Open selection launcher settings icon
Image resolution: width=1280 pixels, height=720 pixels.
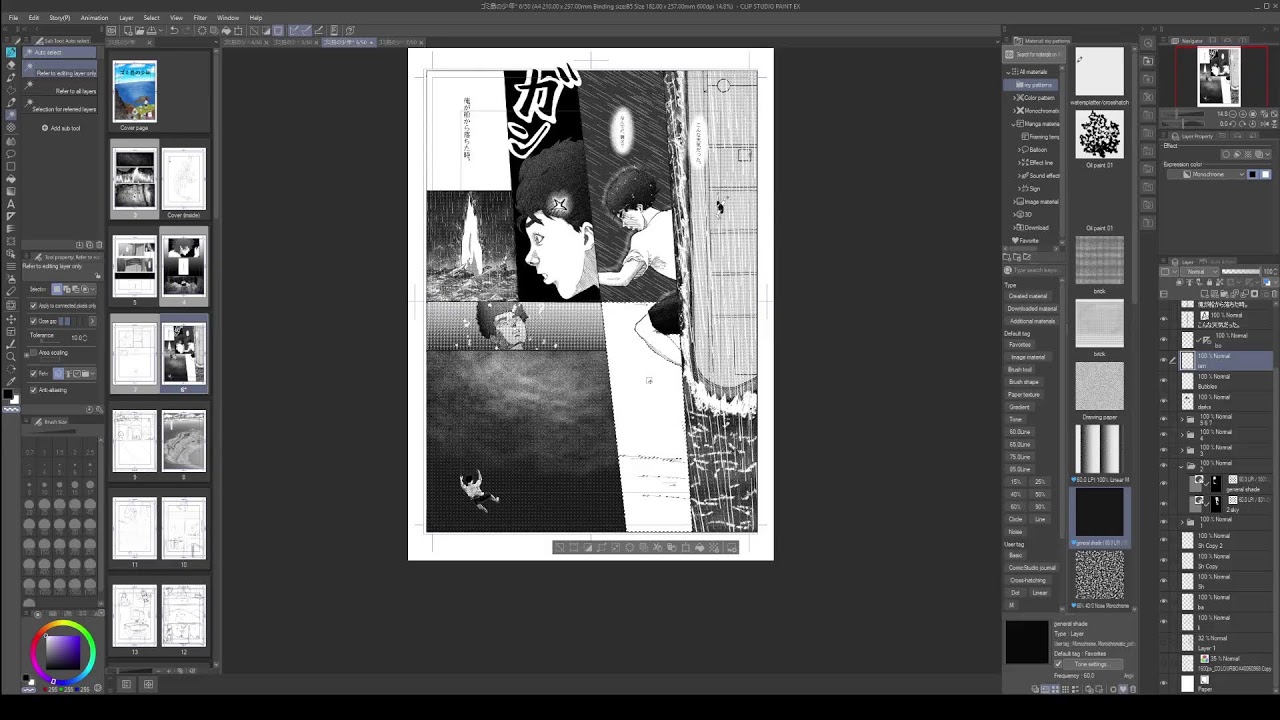[732, 547]
